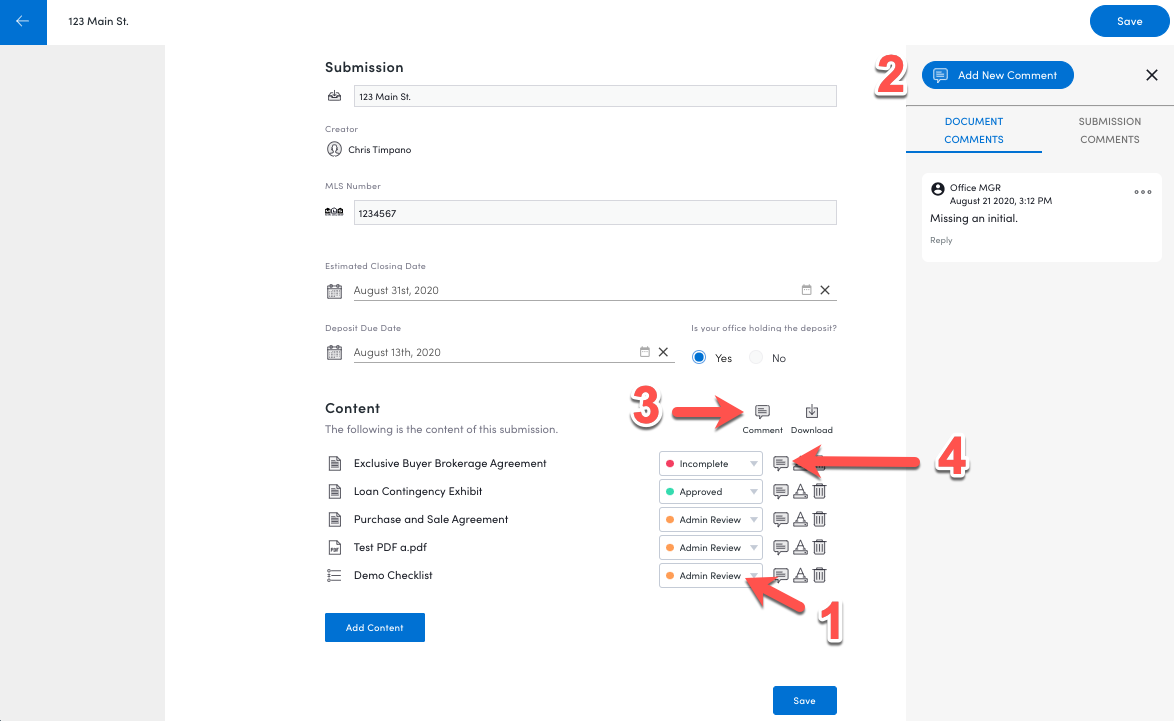Open Loan Contingency Exhibit document name
Viewport: 1174px width, 721px height.
pyautogui.click(x=418, y=491)
